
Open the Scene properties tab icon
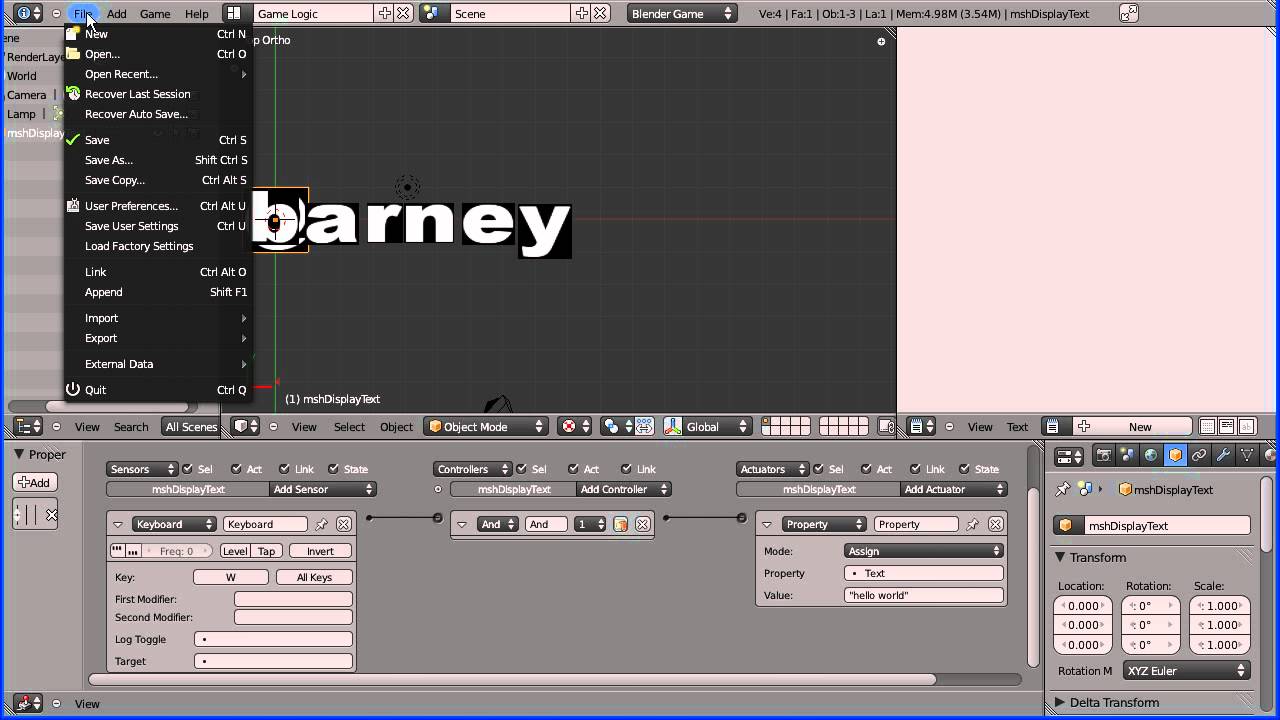point(1127,455)
